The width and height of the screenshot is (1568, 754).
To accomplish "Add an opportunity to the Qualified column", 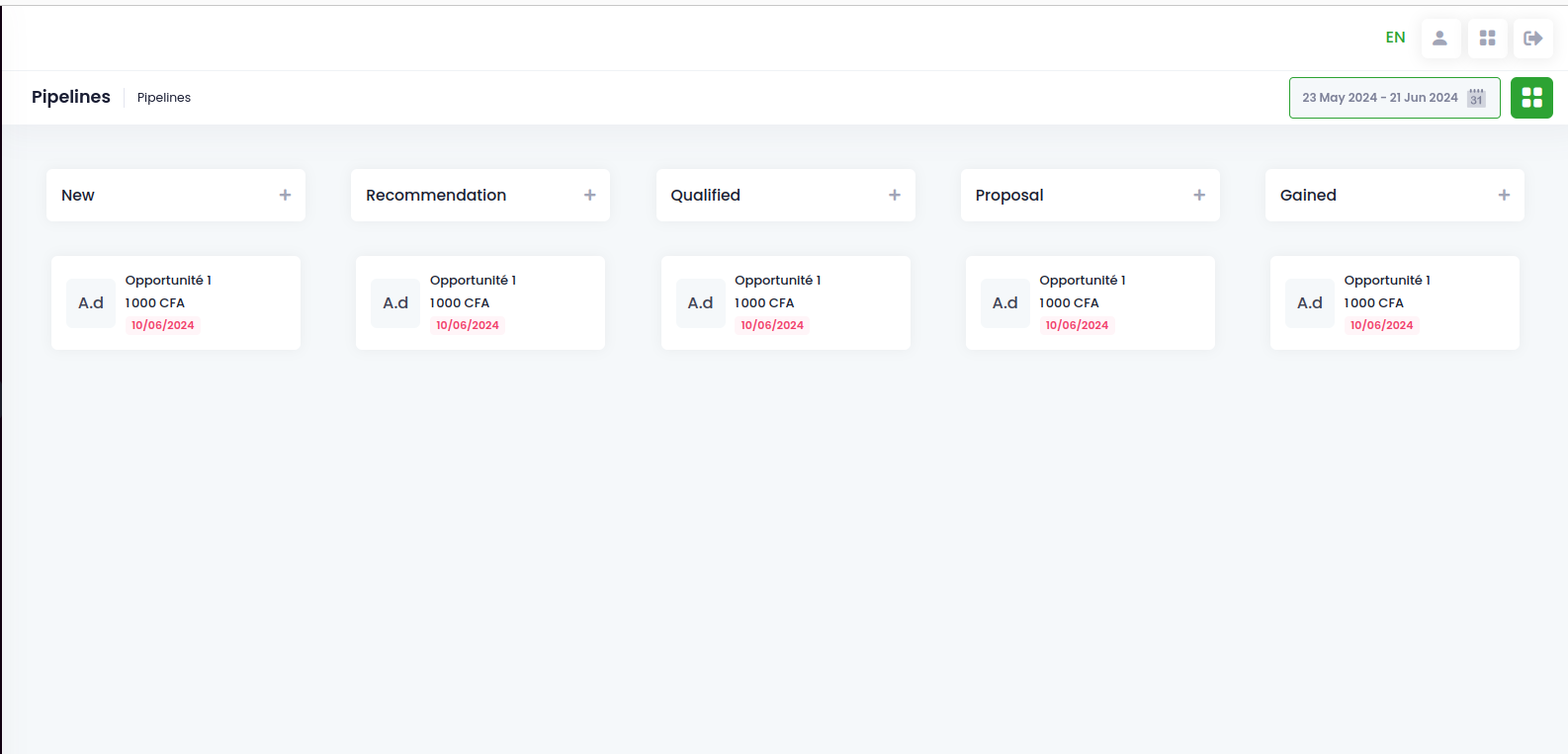I will (895, 196).
